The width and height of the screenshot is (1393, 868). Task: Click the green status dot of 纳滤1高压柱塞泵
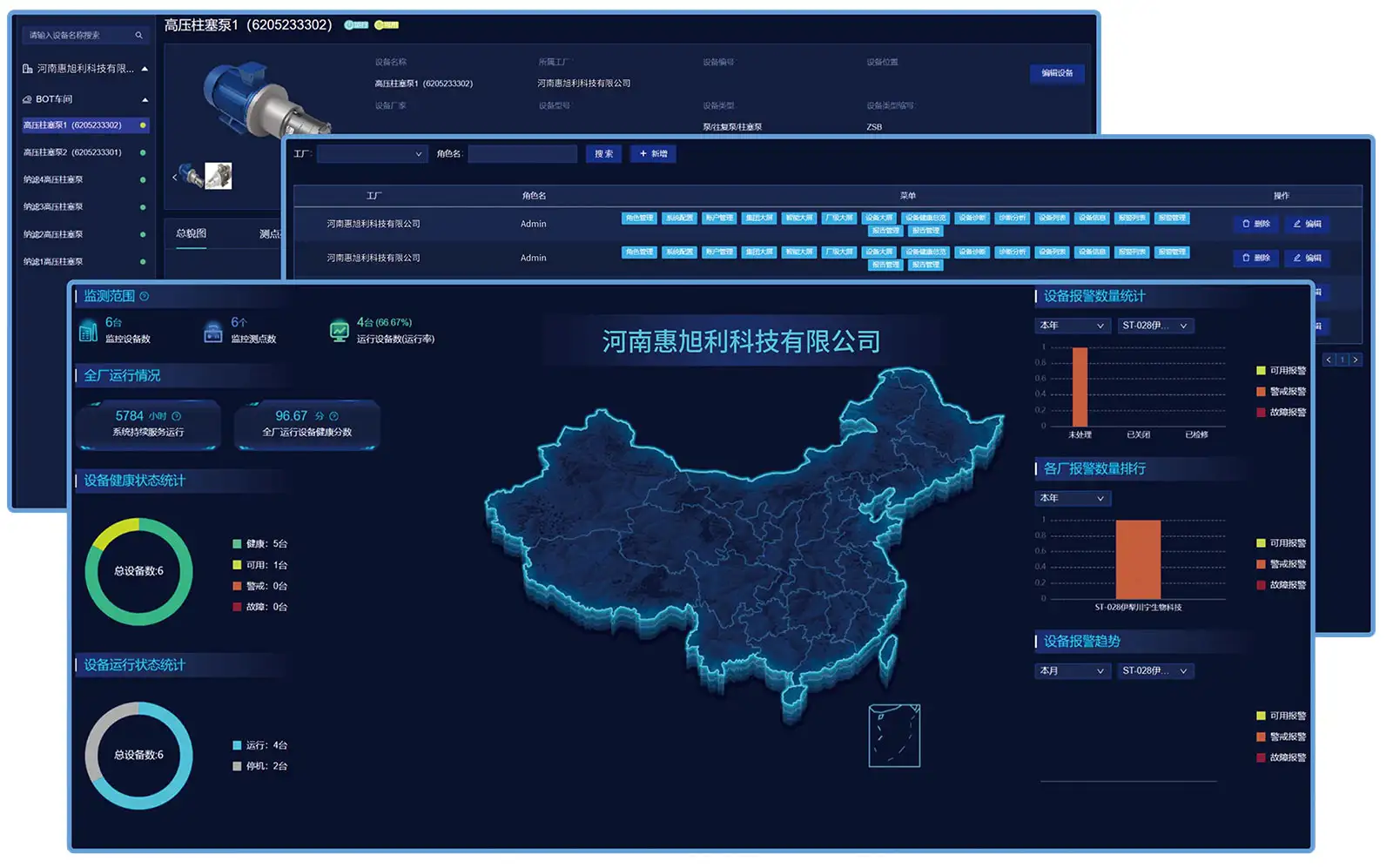tap(143, 262)
